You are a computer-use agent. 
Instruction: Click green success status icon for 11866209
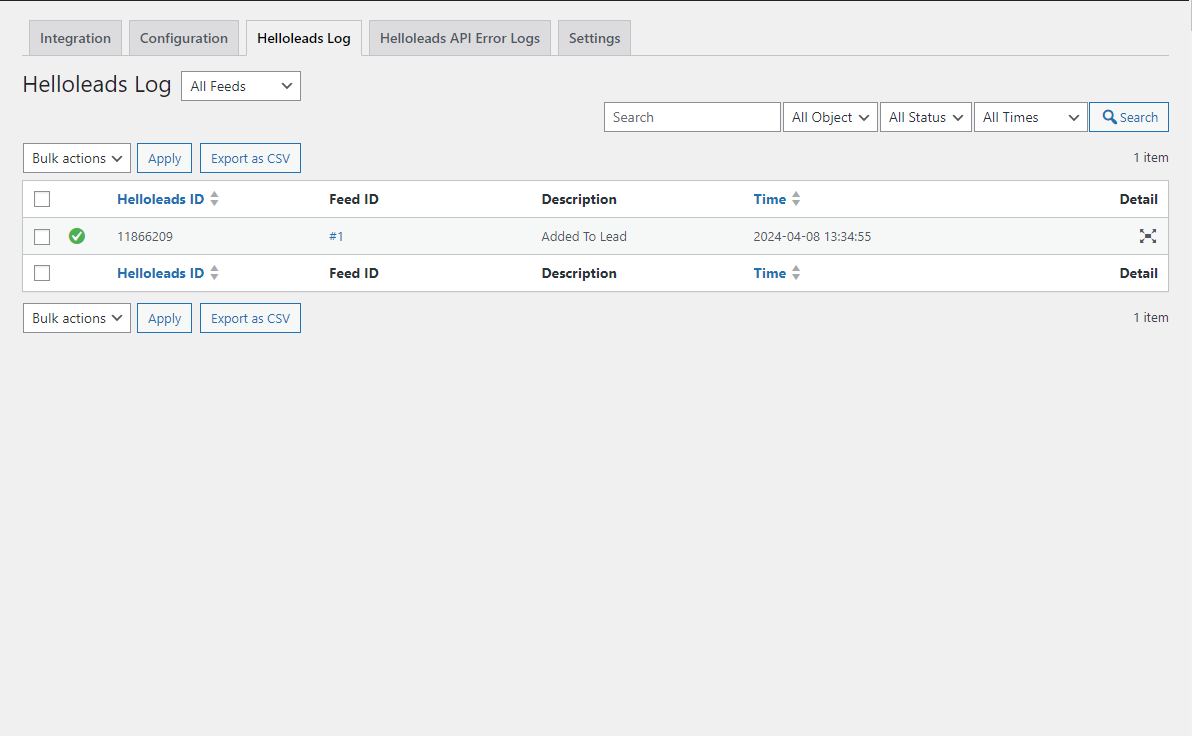77,236
